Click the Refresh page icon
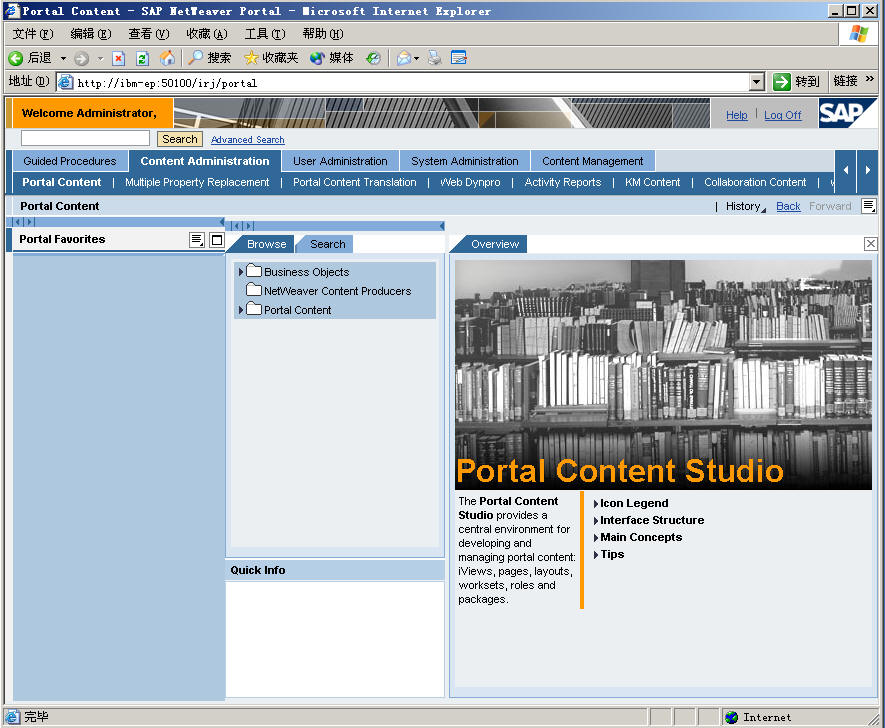The height and width of the screenshot is (728, 885). point(143,58)
